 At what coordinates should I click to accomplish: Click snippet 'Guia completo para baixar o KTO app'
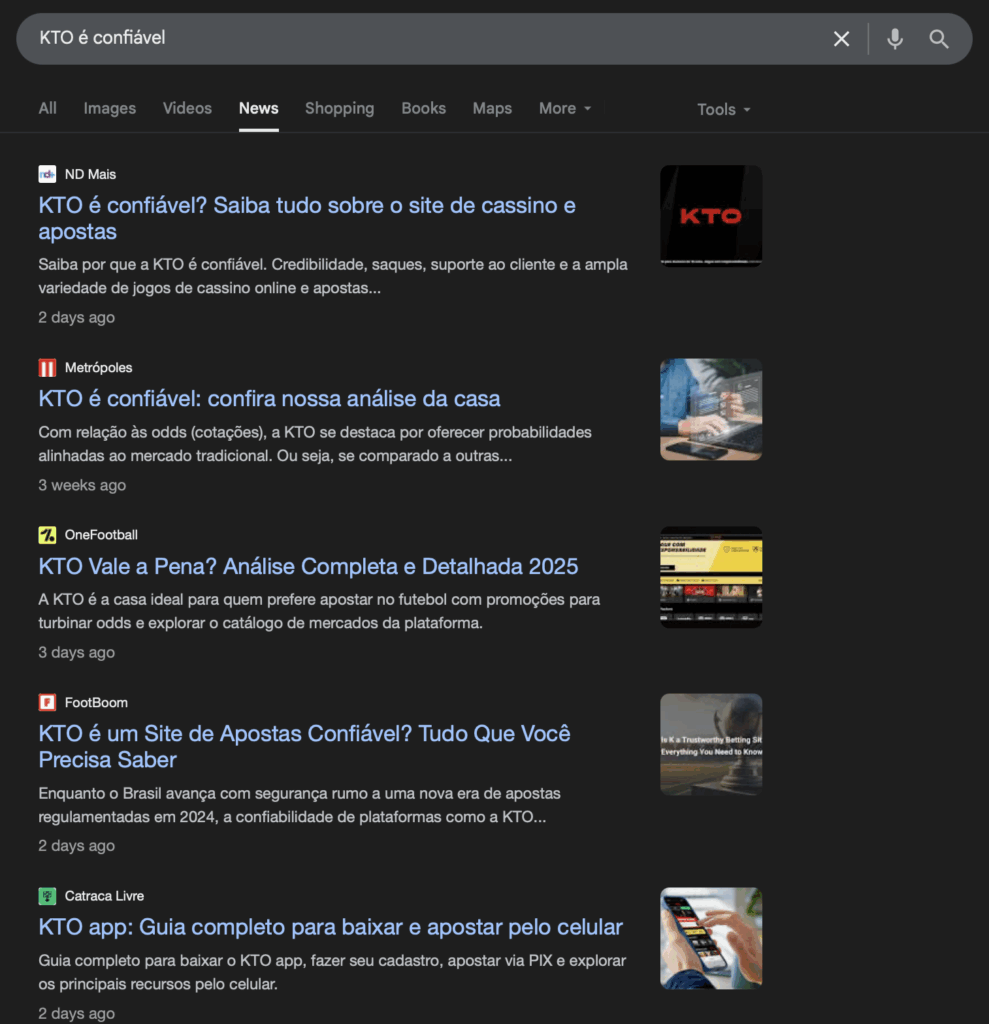click(332, 972)
